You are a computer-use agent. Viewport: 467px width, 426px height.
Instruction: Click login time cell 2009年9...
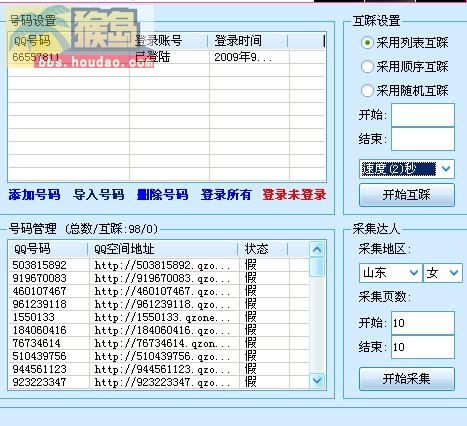click(x=243, y=57)
